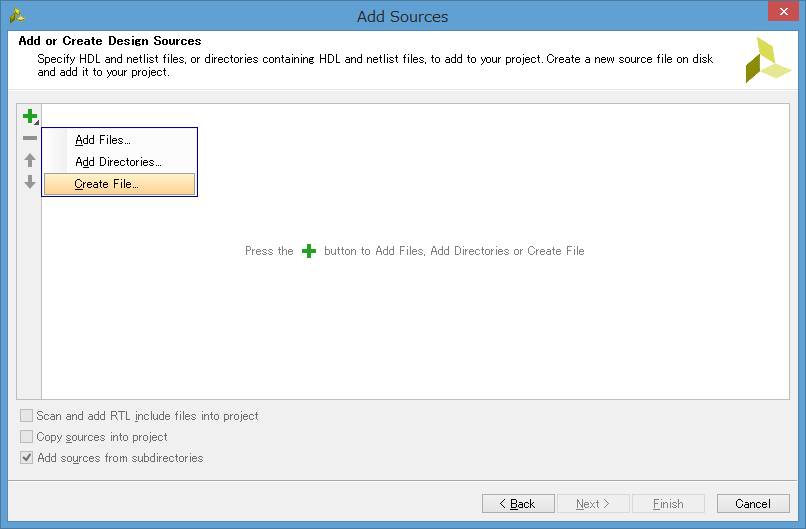Viewport: 806px width, 529px height.
Task: Click the minus Remove source button
Action: 29,138
